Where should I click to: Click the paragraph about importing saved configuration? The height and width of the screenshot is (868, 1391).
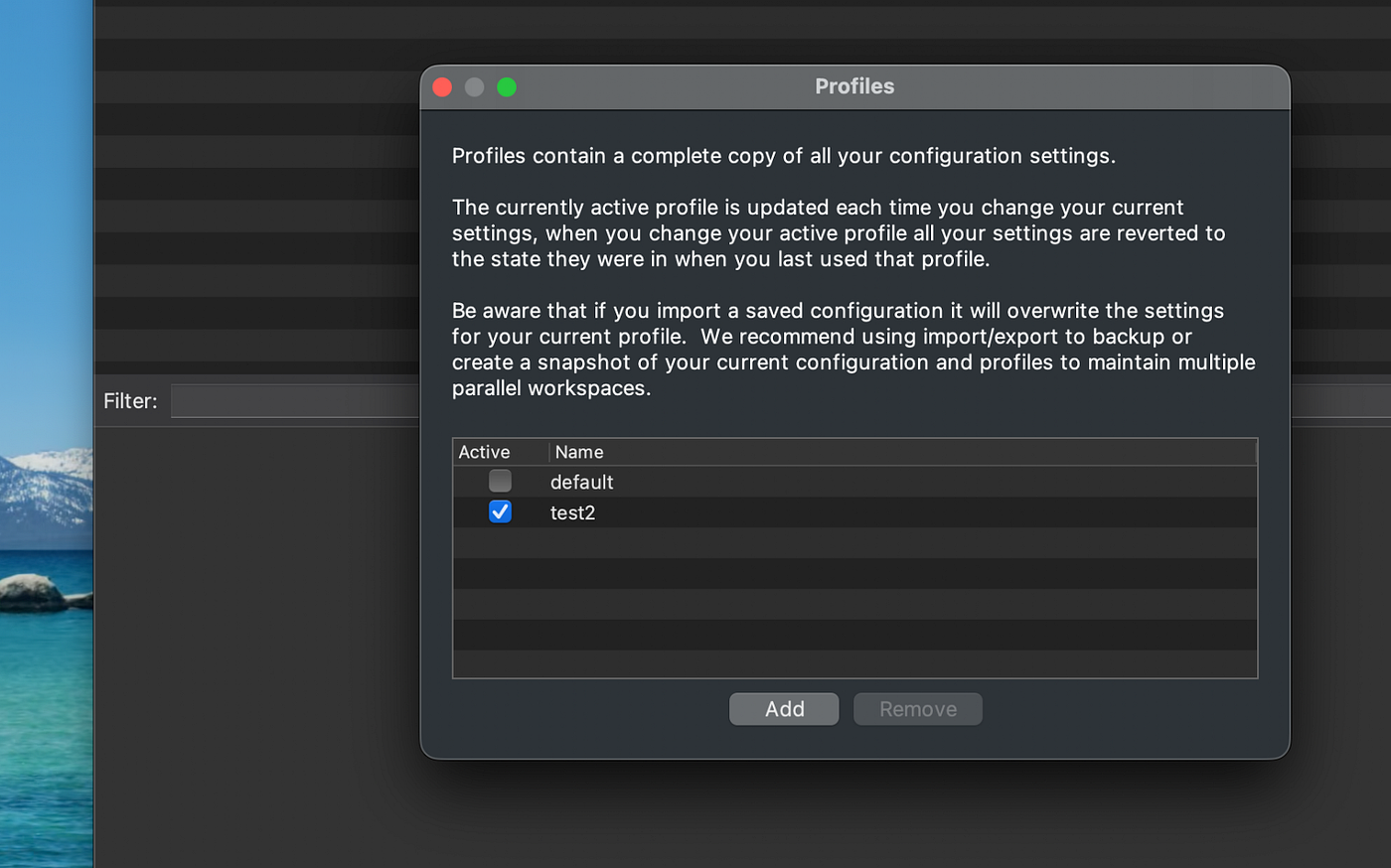click(x=853, y=350)
